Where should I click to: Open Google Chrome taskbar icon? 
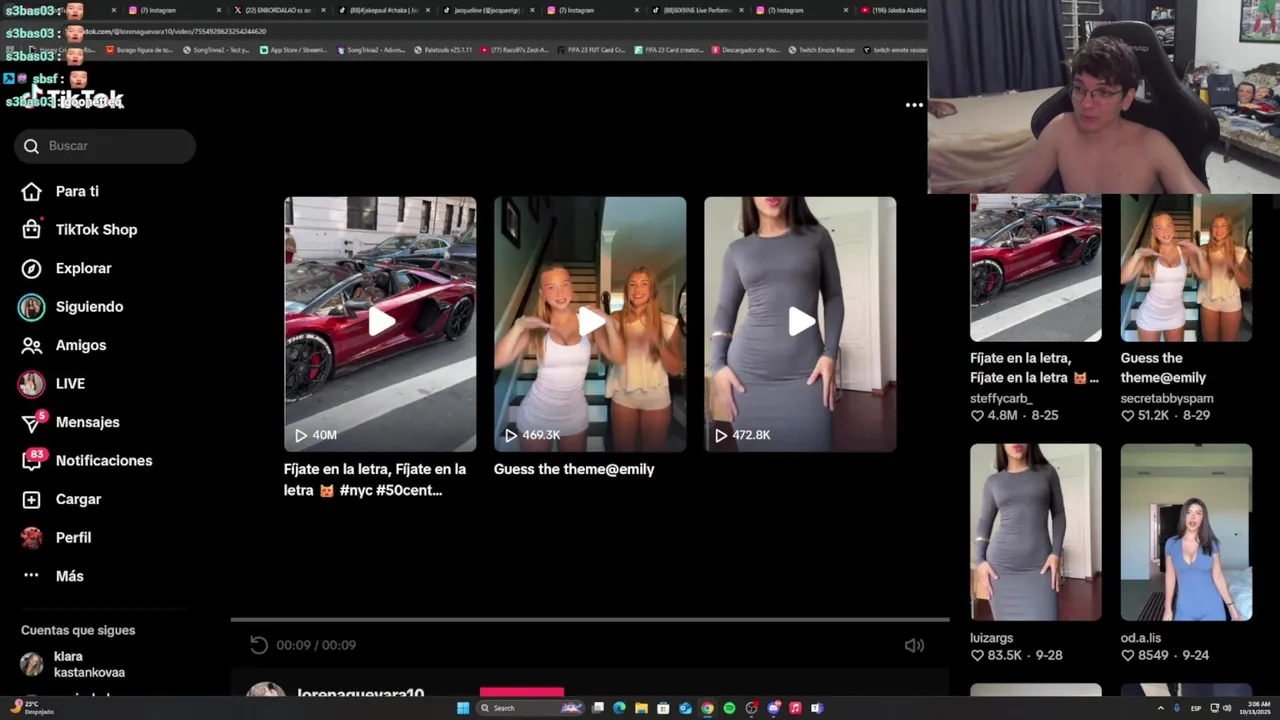[x=707, y=708]
